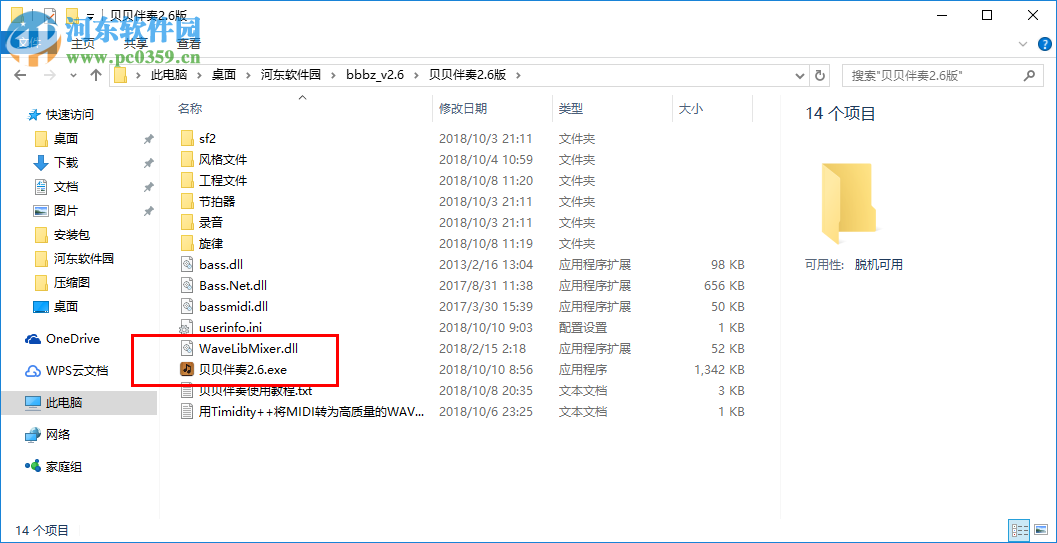The height and width of the screenshot is (543, 1057).
Task: Click the WaveLibMixer.dll file icon
Action: (x=187, y=348)
